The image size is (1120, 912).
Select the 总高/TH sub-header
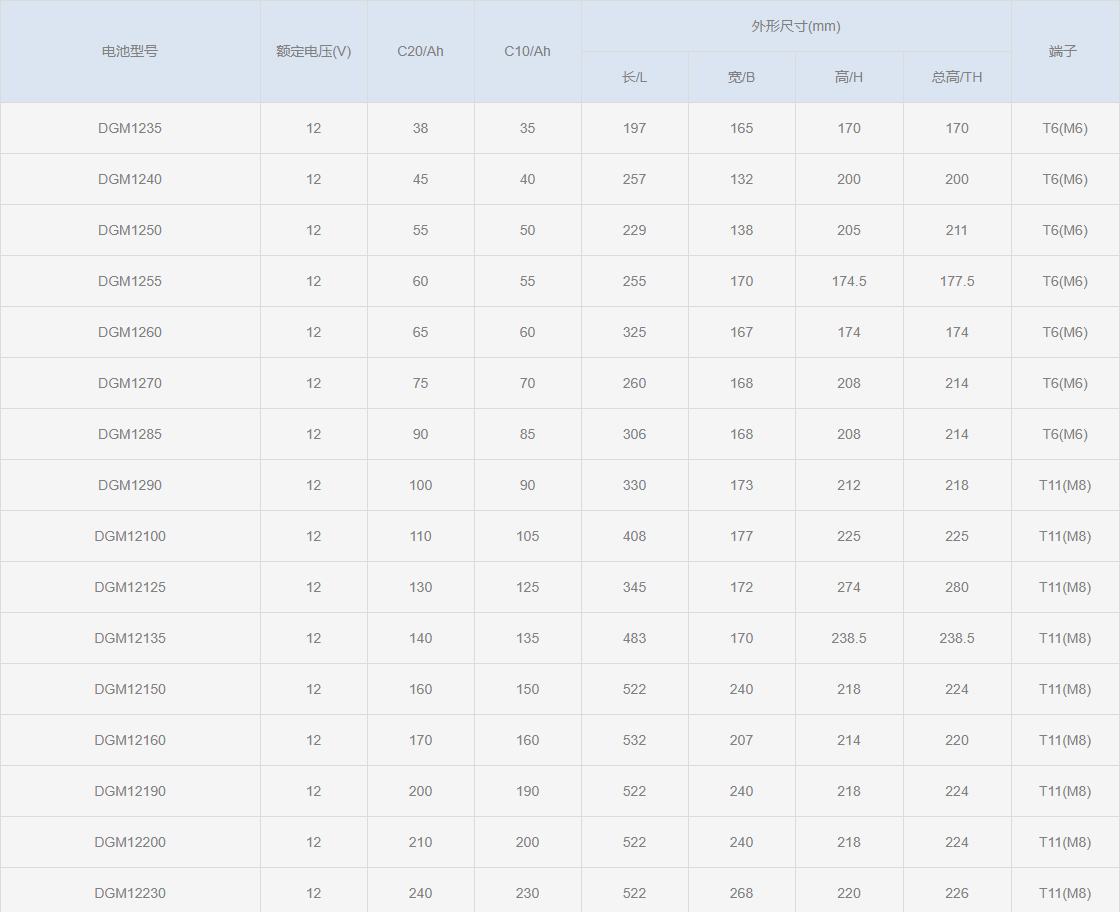957,77
